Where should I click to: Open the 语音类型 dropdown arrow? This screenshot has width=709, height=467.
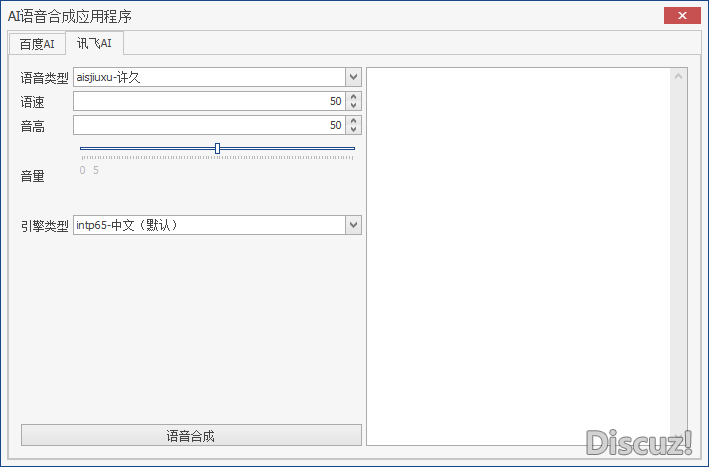(x=354, y=77)
